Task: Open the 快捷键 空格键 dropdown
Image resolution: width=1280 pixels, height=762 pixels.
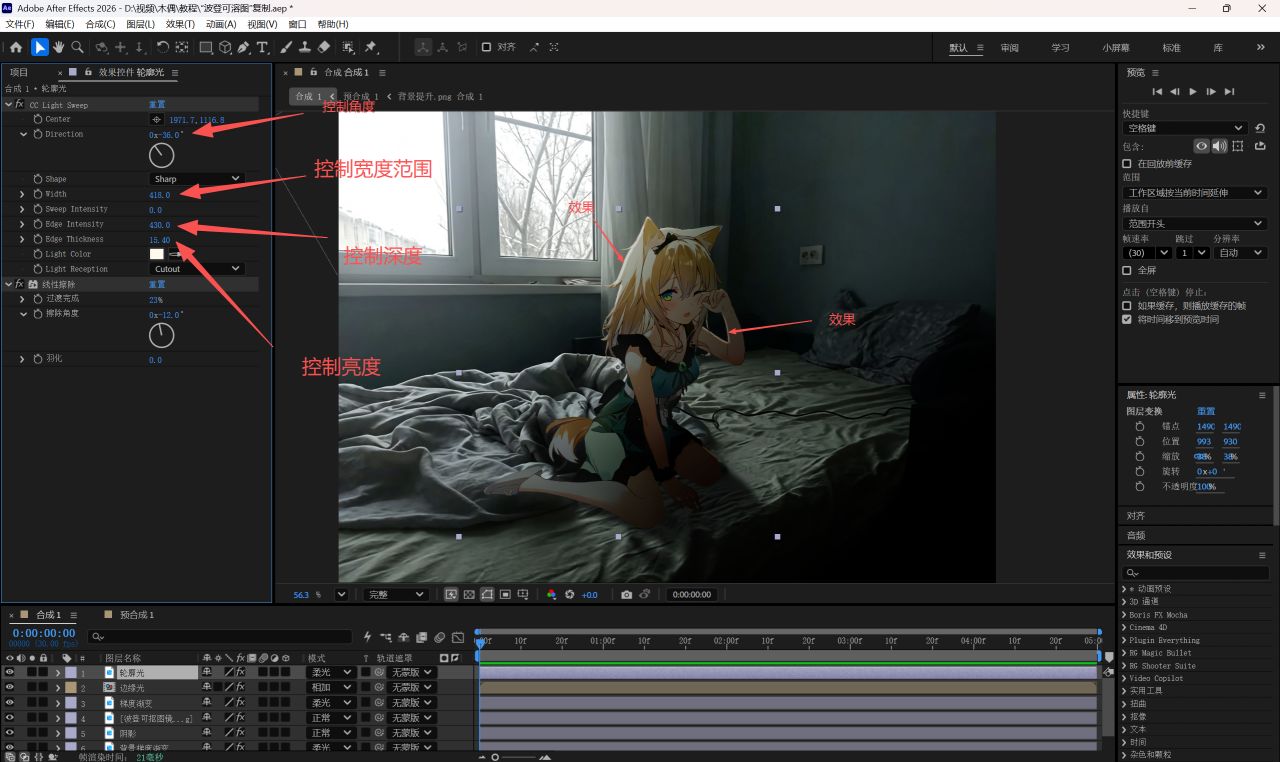Action: point(1184,128)
